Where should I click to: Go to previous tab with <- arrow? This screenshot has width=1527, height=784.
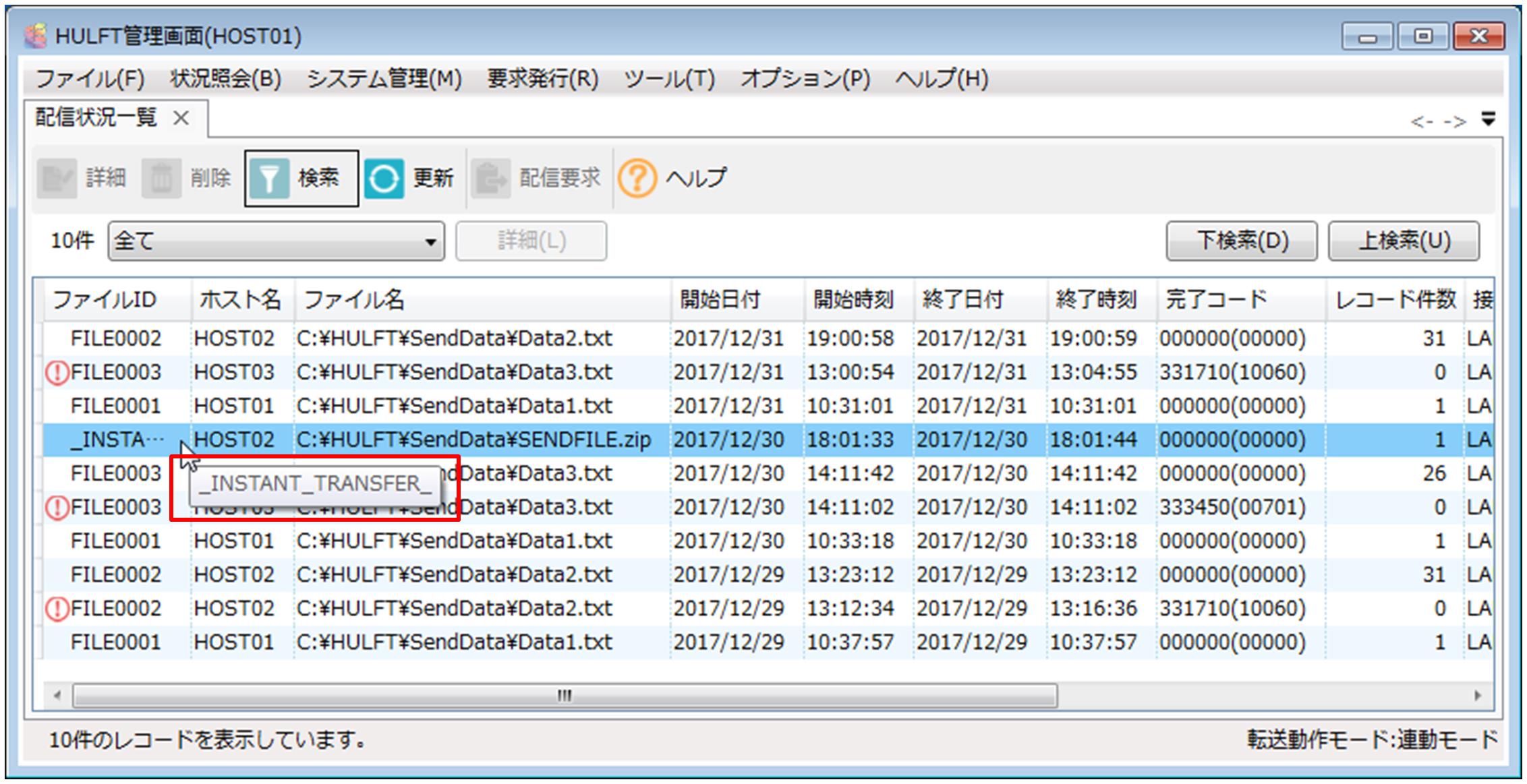tap(1422, 121)
